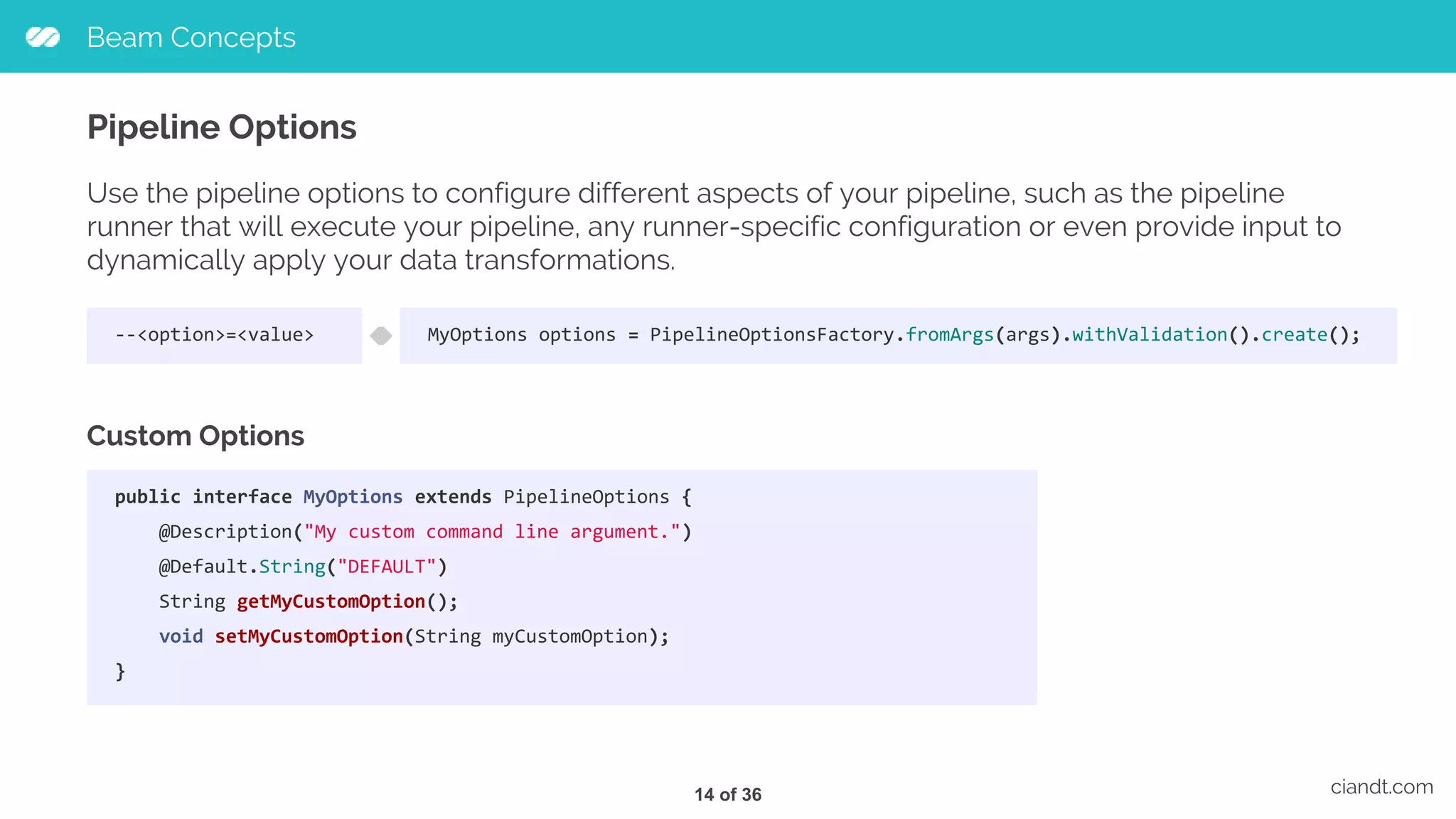Click the @Description annotation
This screenshot has height=819, width=1456.
(x=225, y=532)
